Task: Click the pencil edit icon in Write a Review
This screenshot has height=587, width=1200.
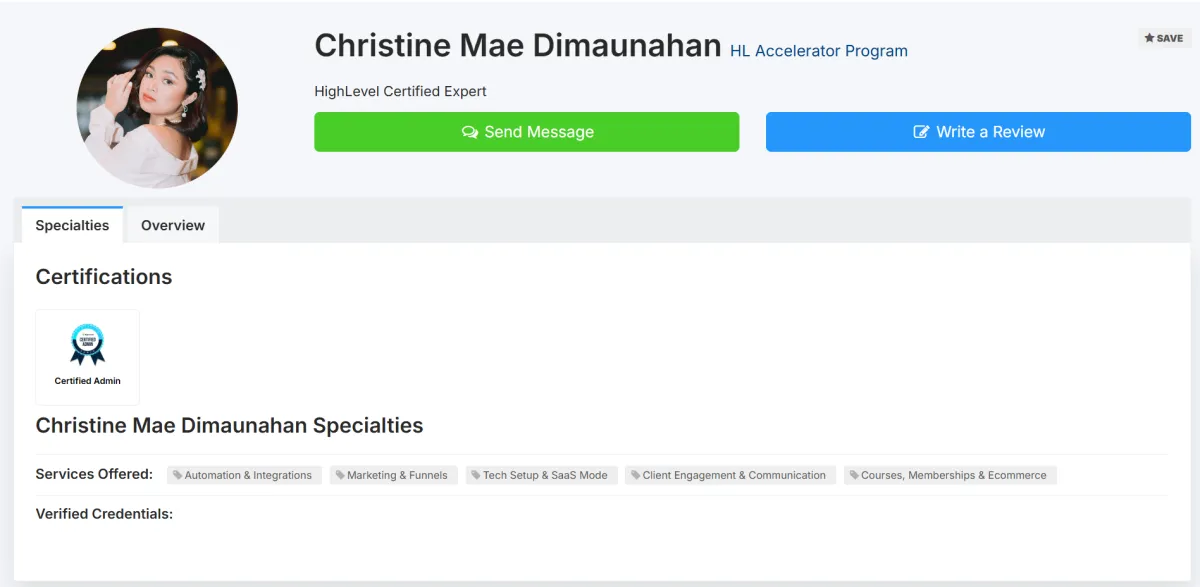Action: pos(921,132)
